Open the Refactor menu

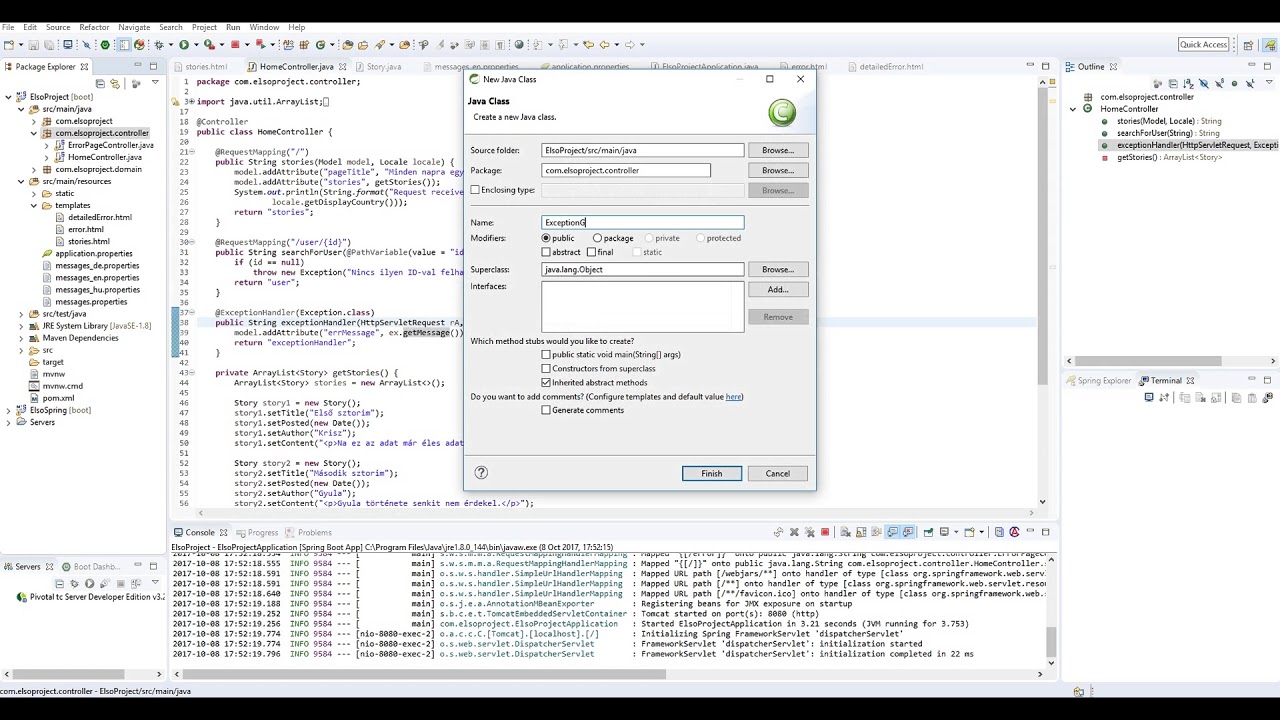94,27
